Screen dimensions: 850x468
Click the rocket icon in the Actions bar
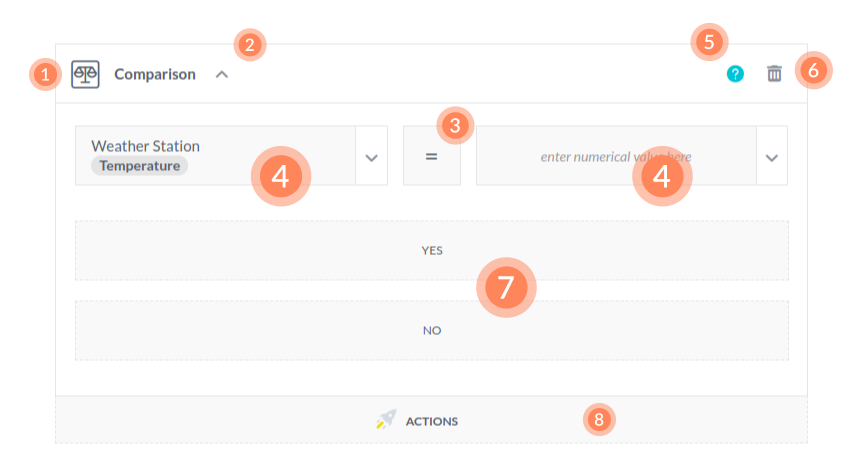386,421
